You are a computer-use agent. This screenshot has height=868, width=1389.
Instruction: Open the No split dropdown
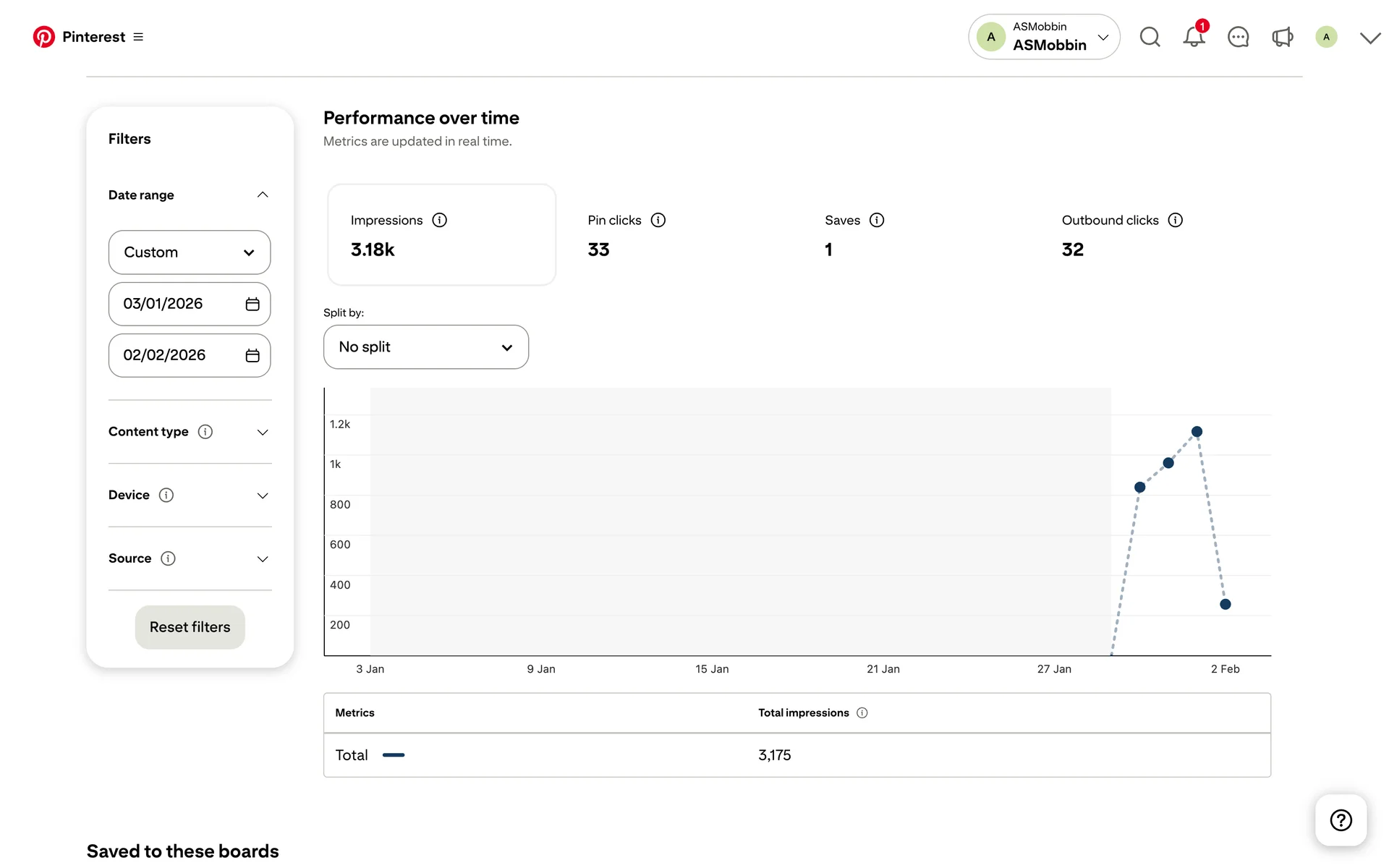tap(425, 347)
